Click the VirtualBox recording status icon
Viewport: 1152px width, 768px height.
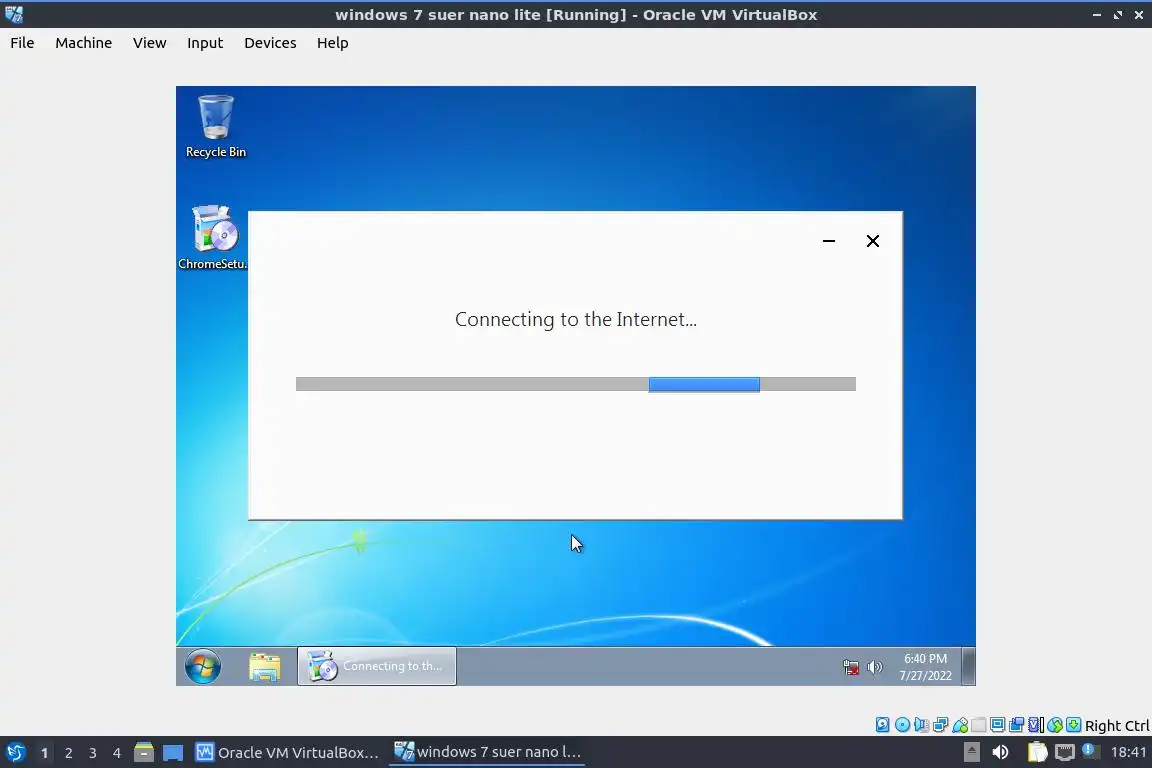pyautogui.click(x=1017, y=725)
